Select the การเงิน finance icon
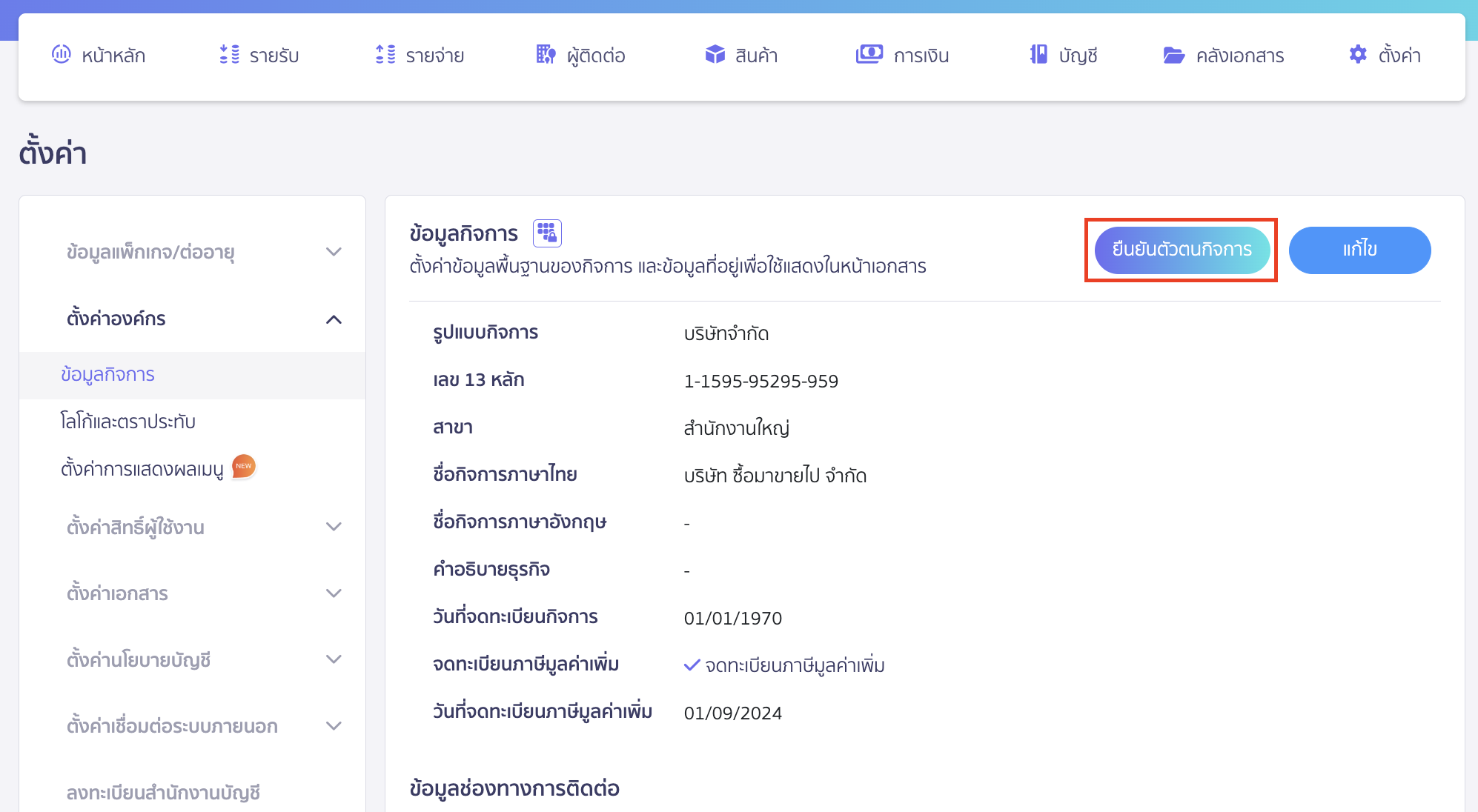Screen dimensions: 1478x812 pos(869,54)
